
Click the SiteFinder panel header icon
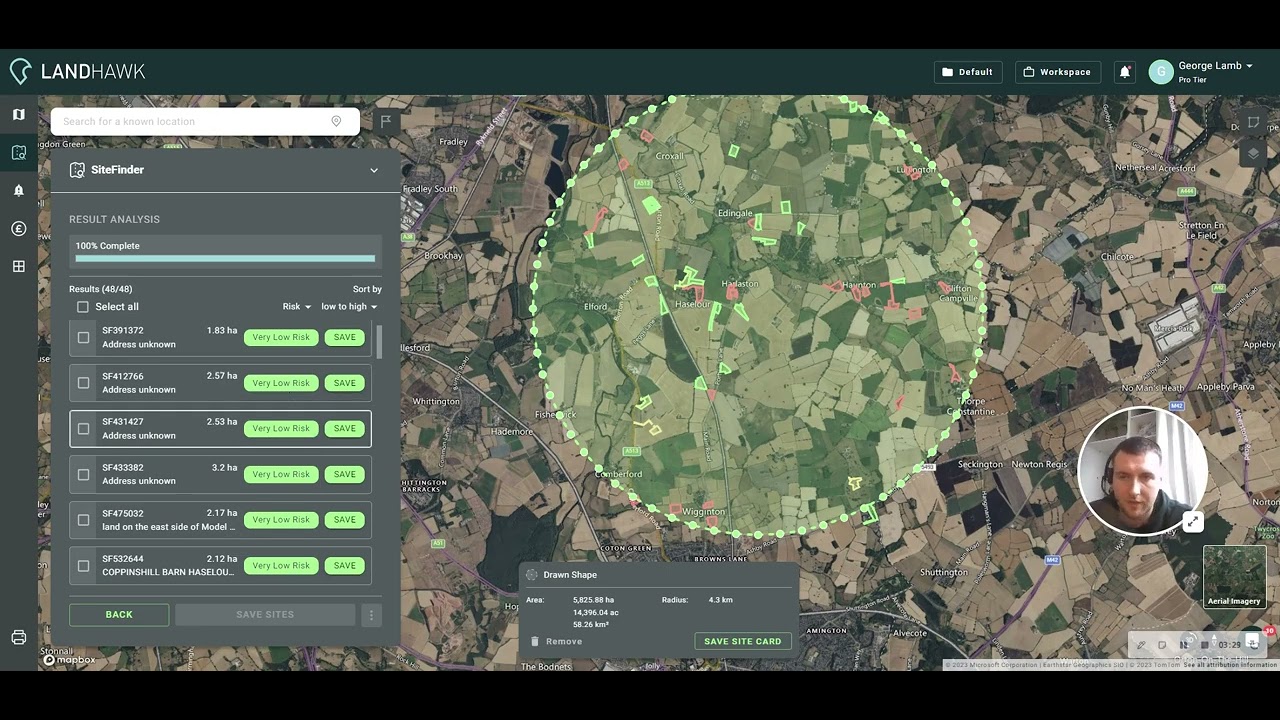[x=77, y=170]
